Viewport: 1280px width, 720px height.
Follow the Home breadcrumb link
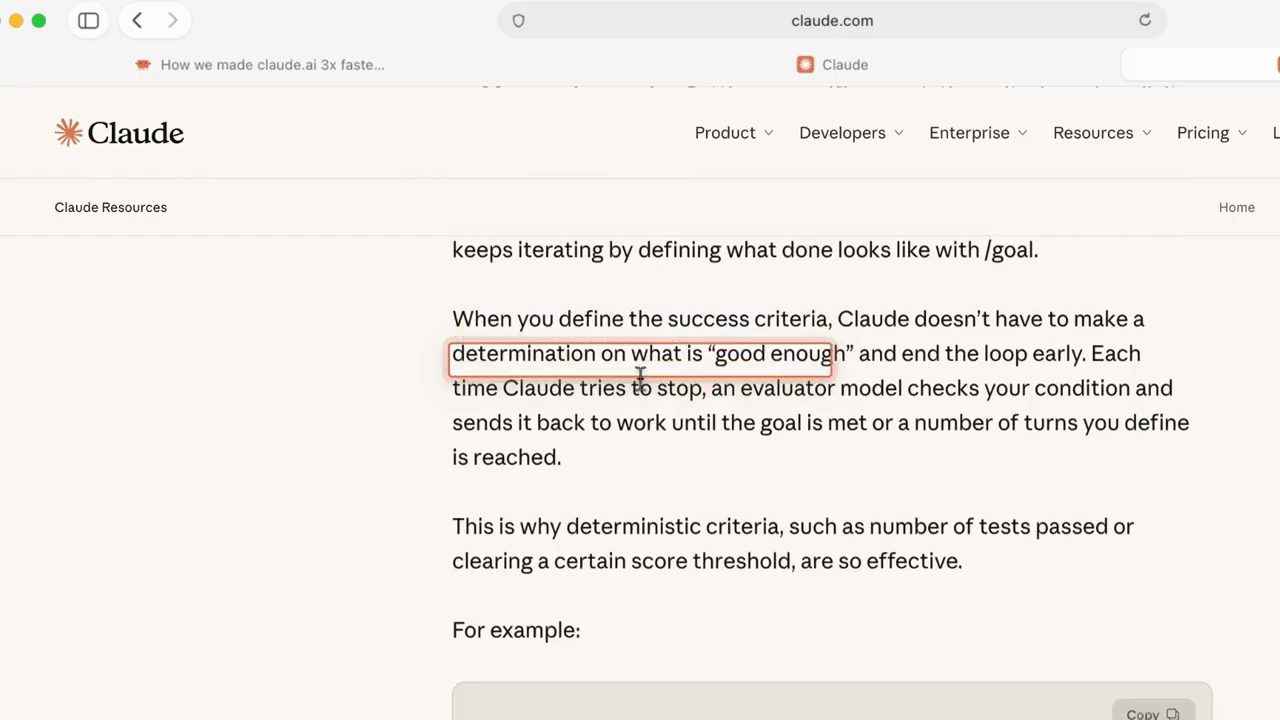click(1236, 207)
